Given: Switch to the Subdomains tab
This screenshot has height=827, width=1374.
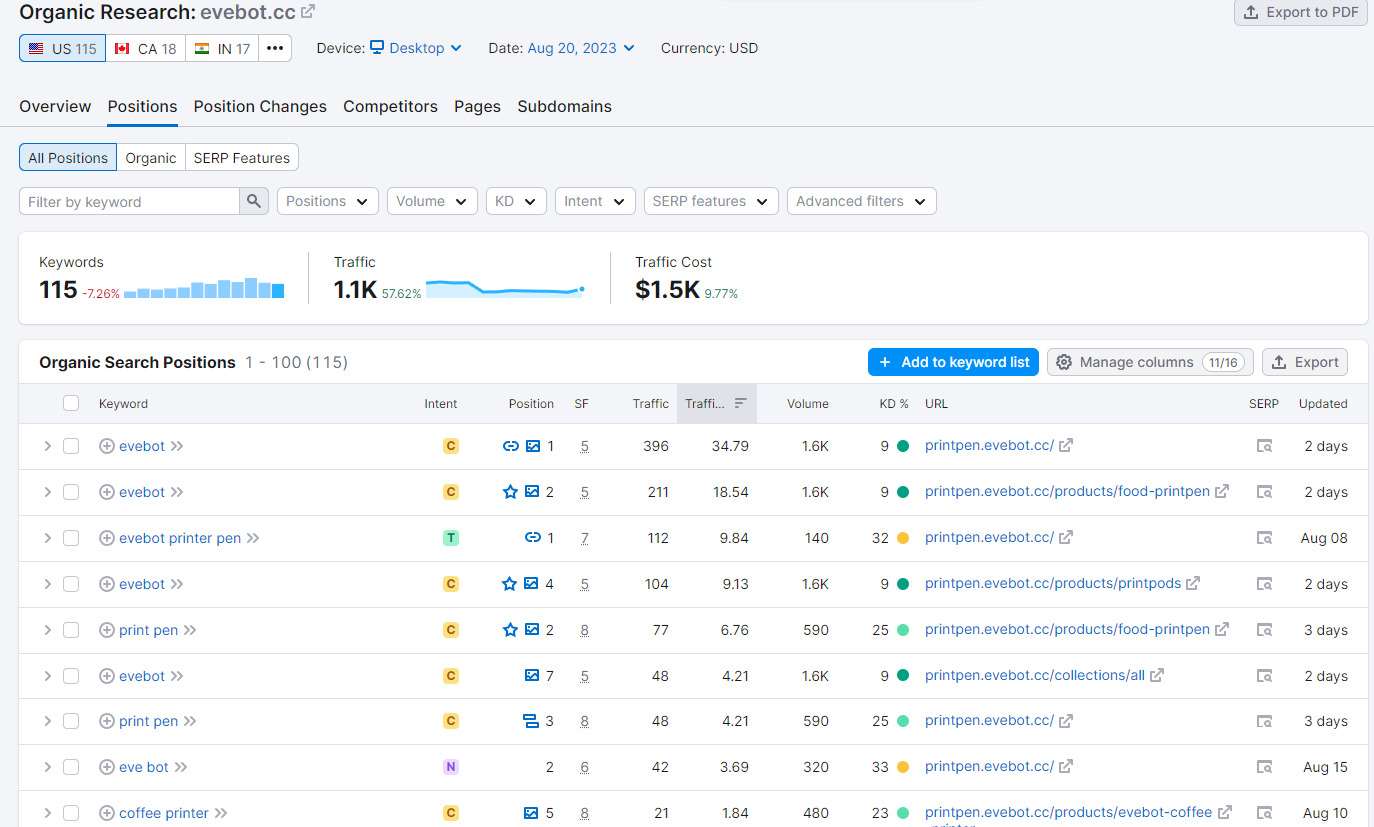Looking at the screenshot, I should (x=564, y=106).
